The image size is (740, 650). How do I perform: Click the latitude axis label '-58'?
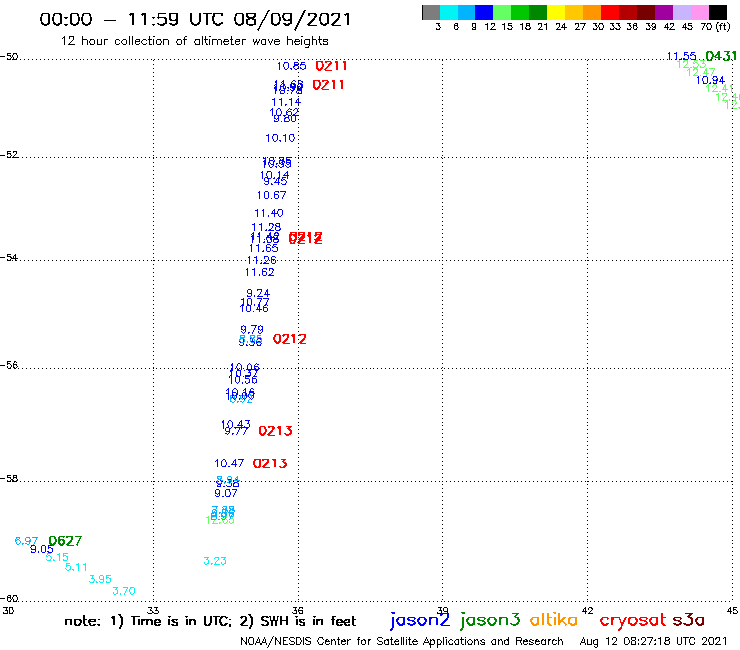click(9, 479)
